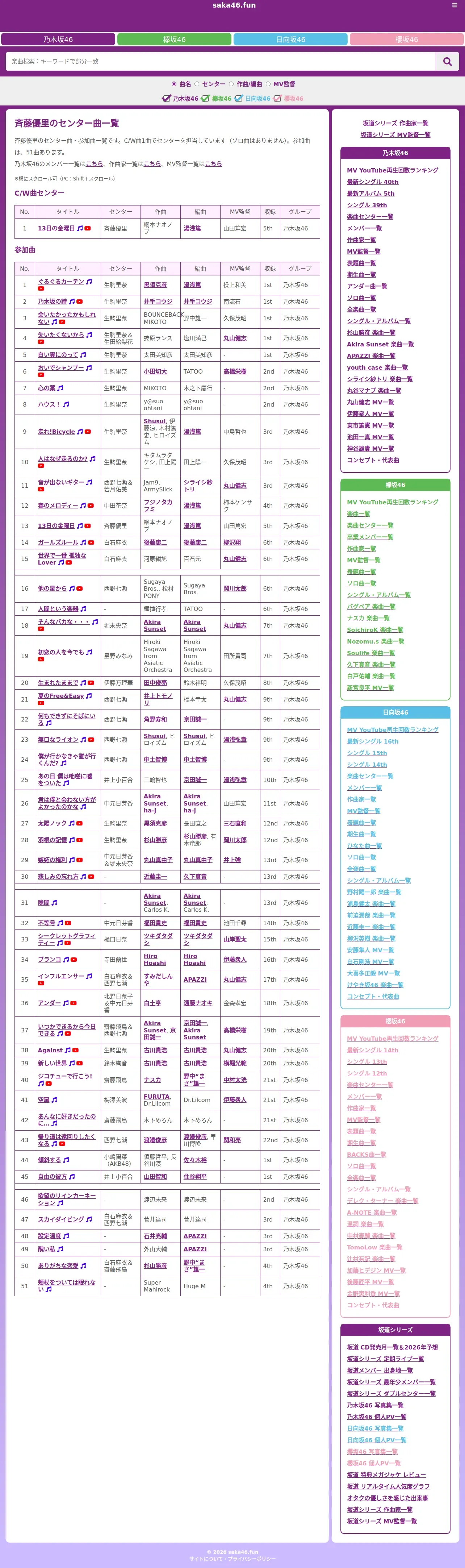Open the YouTube icon for ぐるぐるカーテン
465x1568 pixels.
click(41, 288)
